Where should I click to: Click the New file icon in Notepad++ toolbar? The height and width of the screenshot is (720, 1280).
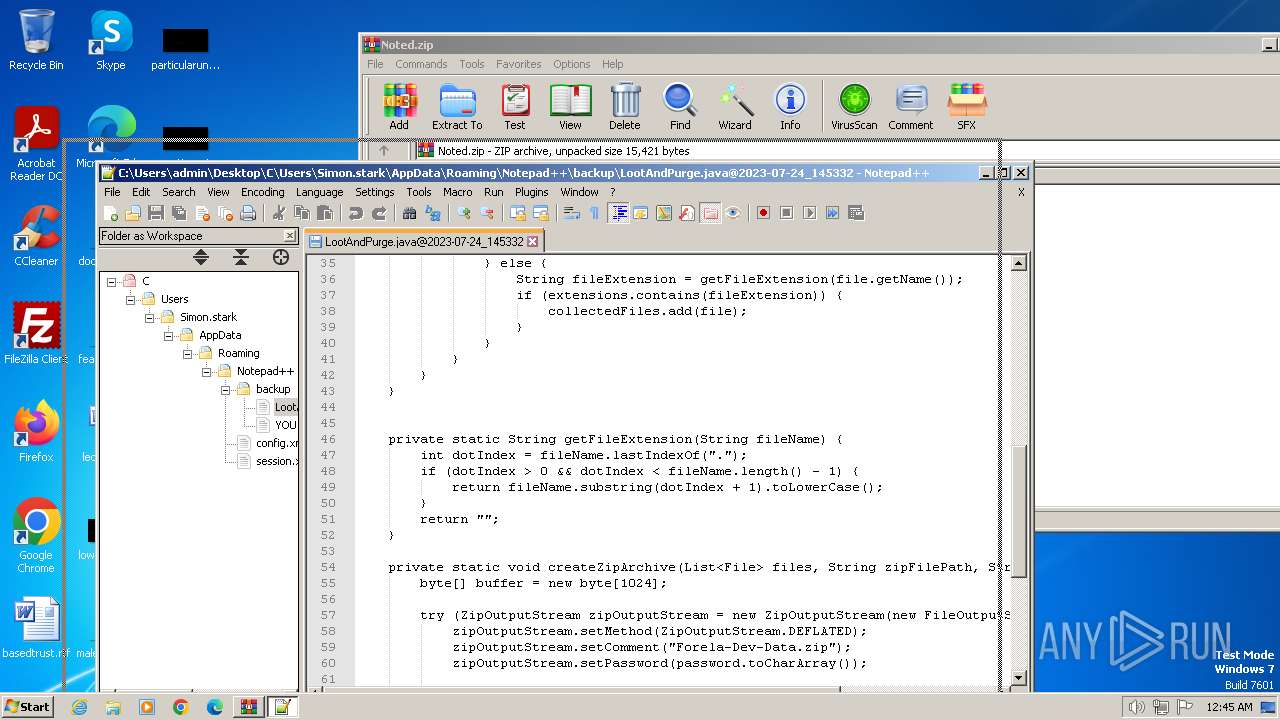[110, 213]
